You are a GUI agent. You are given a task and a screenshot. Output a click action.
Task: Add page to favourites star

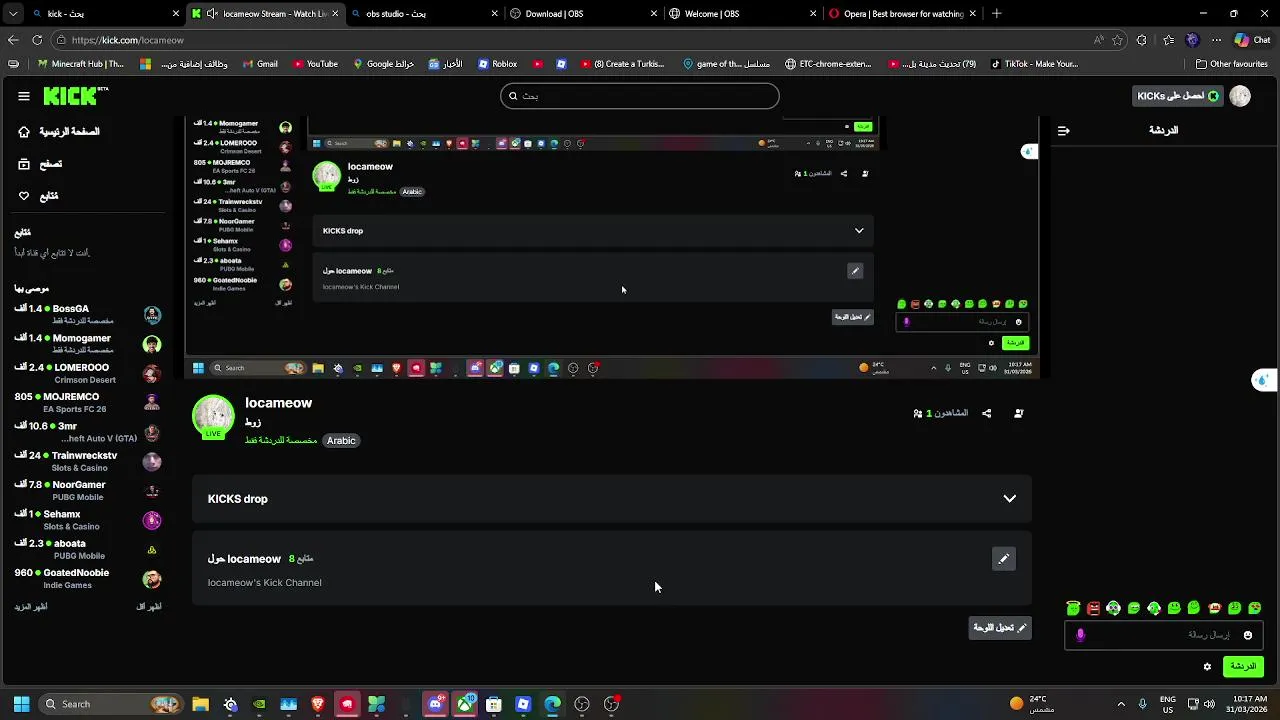coord(1118,40)
